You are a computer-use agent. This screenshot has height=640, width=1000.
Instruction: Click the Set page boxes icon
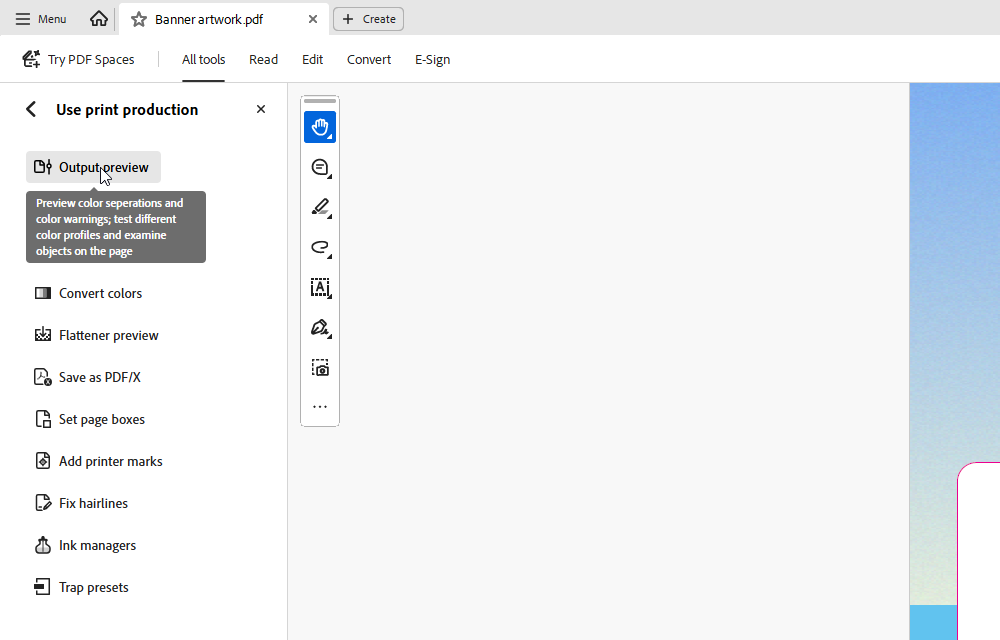pyautogui.click(x=43, y=419)
